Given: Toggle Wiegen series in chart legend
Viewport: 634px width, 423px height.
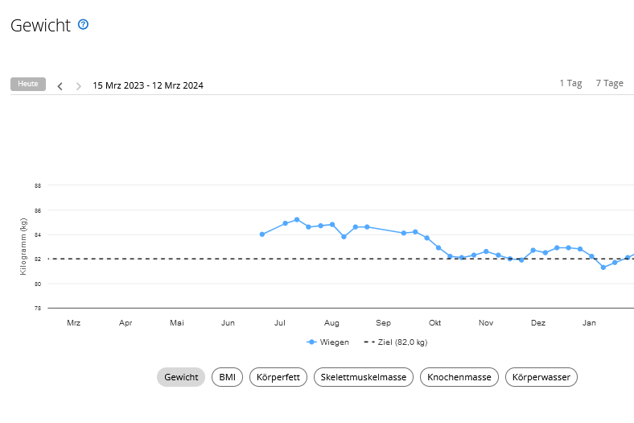Looking at the screenshot, I should [330, 342].
